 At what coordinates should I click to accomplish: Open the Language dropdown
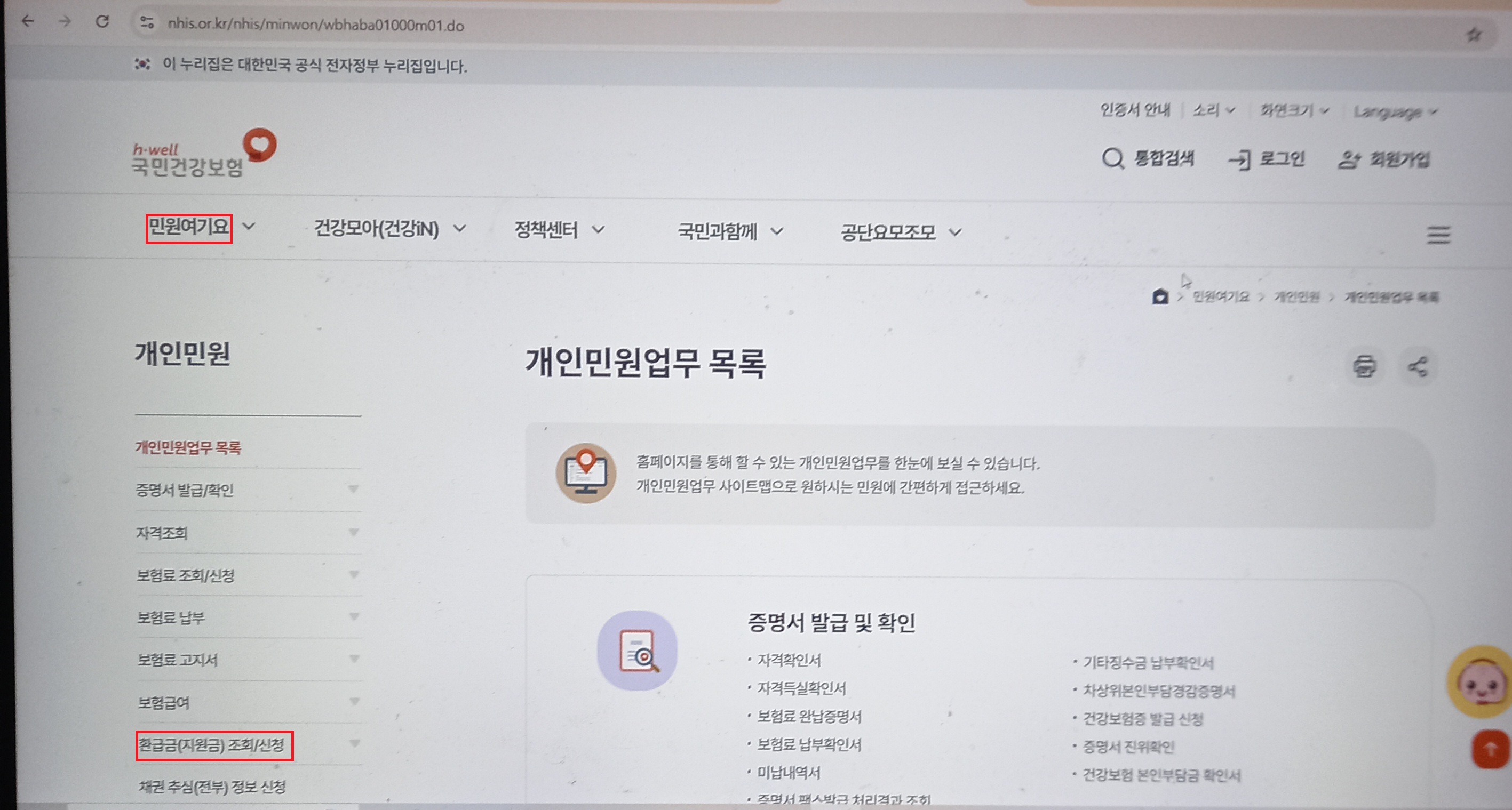(x=1395, y=111)
